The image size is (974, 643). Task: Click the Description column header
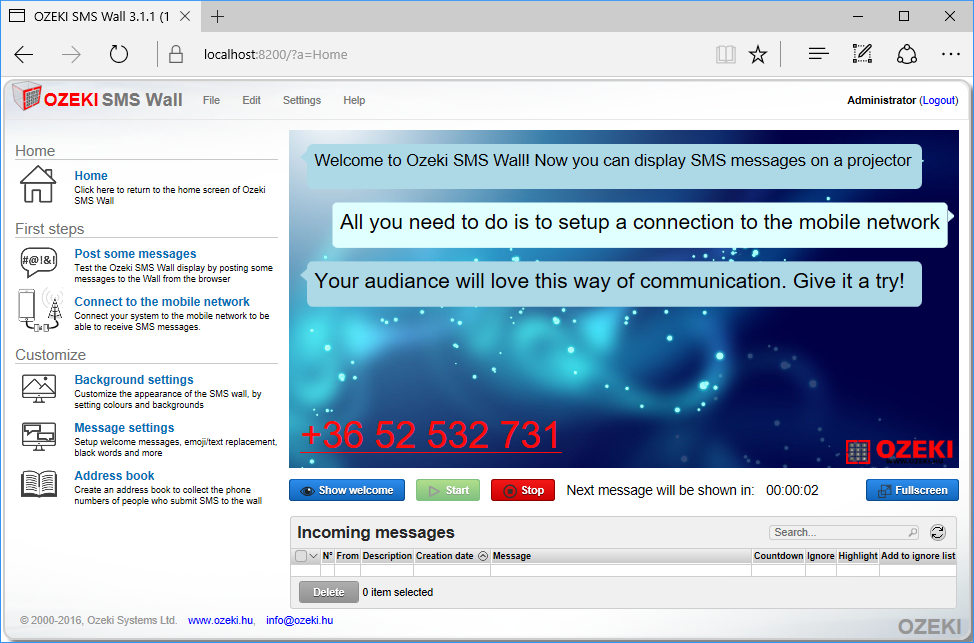[x=387, y=556]
